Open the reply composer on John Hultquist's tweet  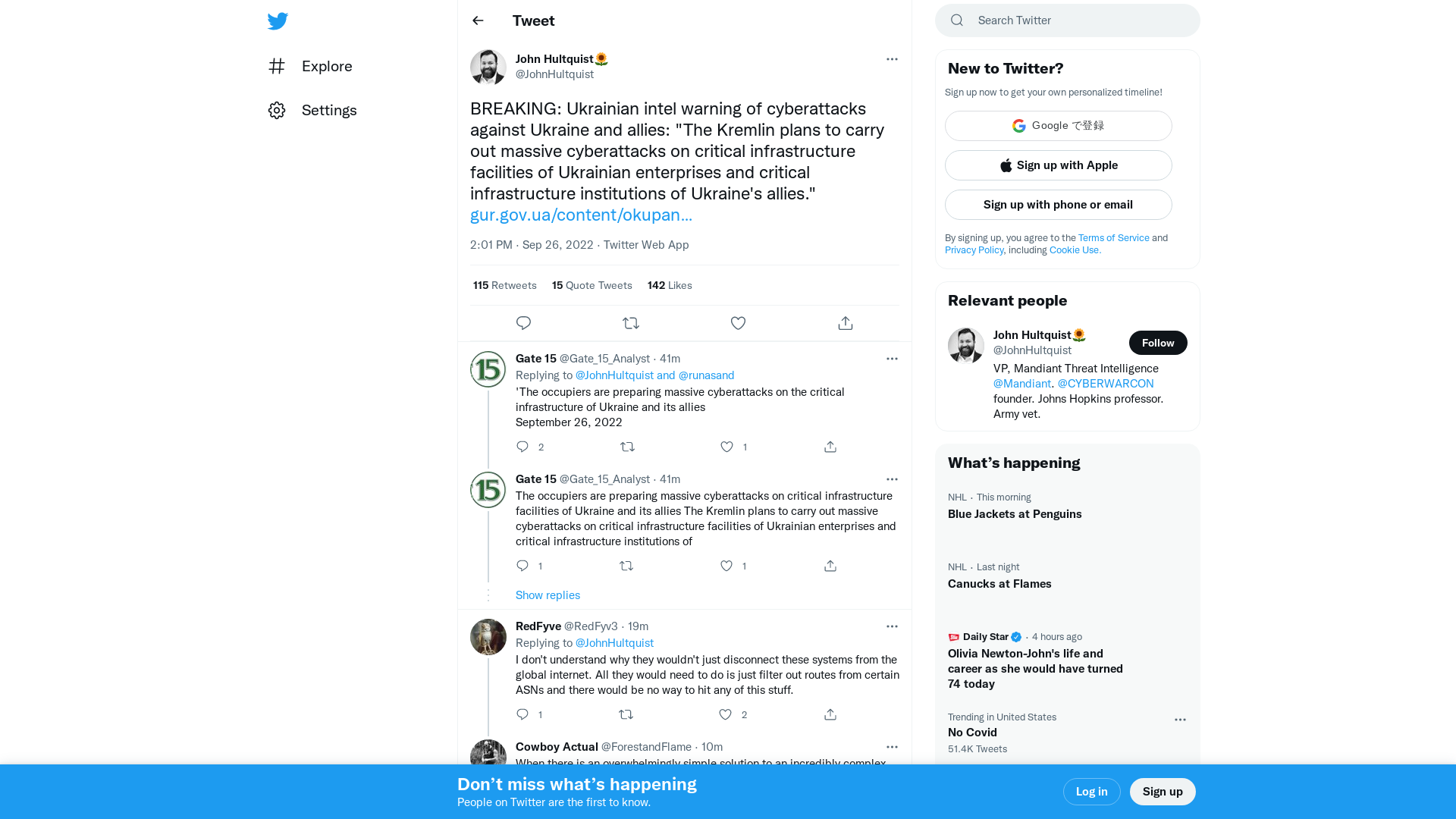523,322
